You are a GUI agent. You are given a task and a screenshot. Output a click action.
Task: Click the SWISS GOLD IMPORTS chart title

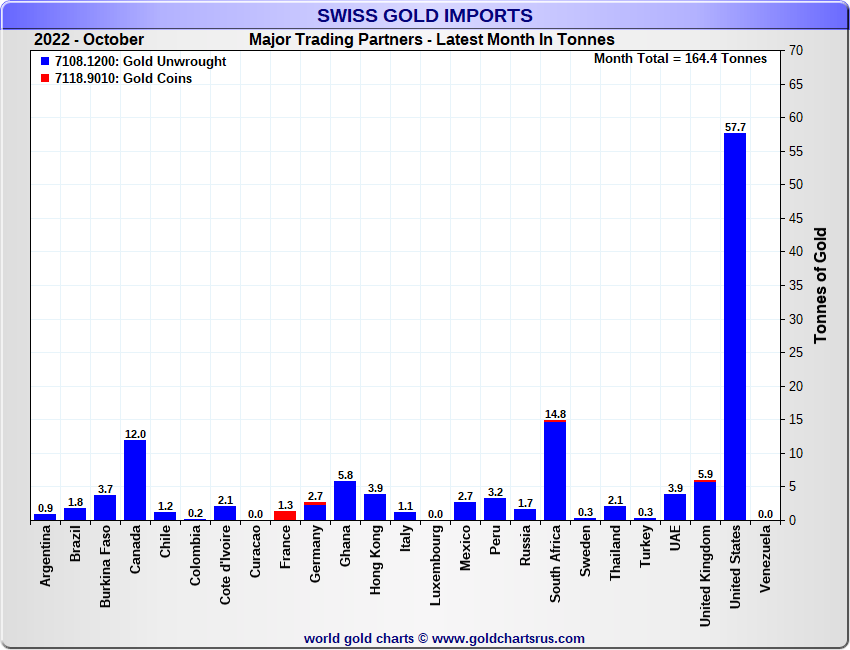[425, 15]
